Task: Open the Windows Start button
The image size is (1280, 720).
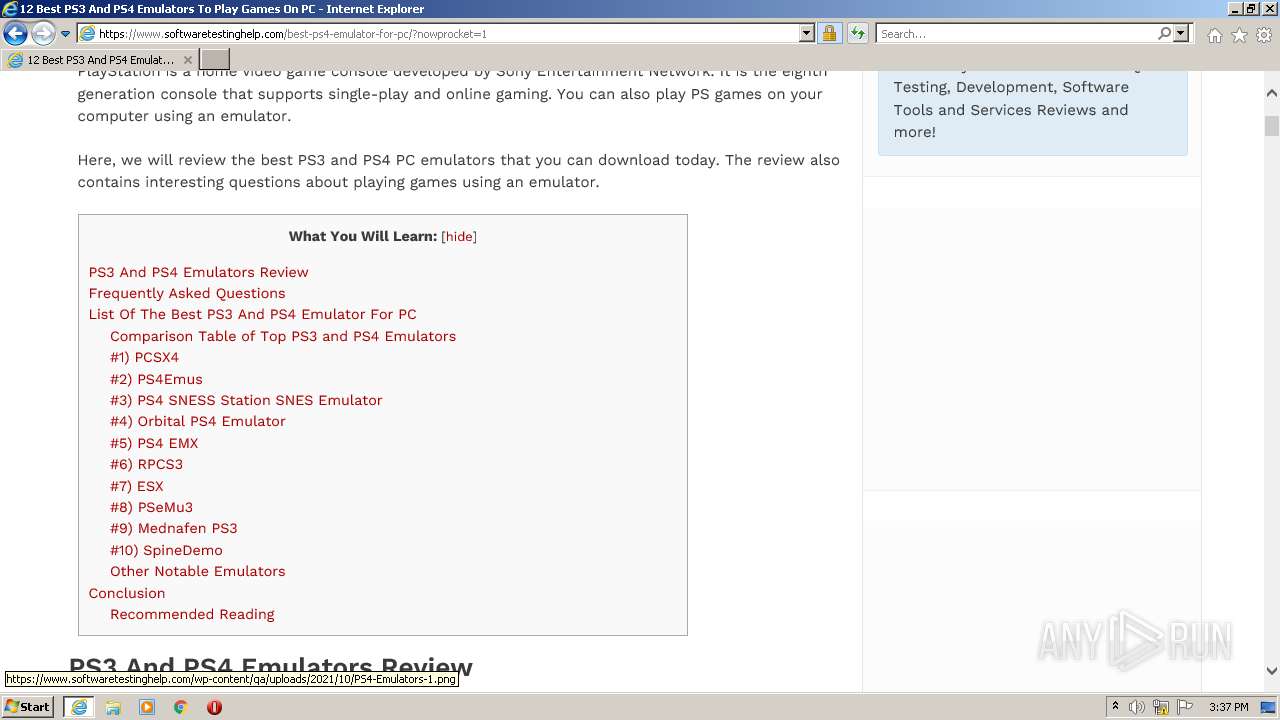Action: pyautogui.click(x=28, y=707)
